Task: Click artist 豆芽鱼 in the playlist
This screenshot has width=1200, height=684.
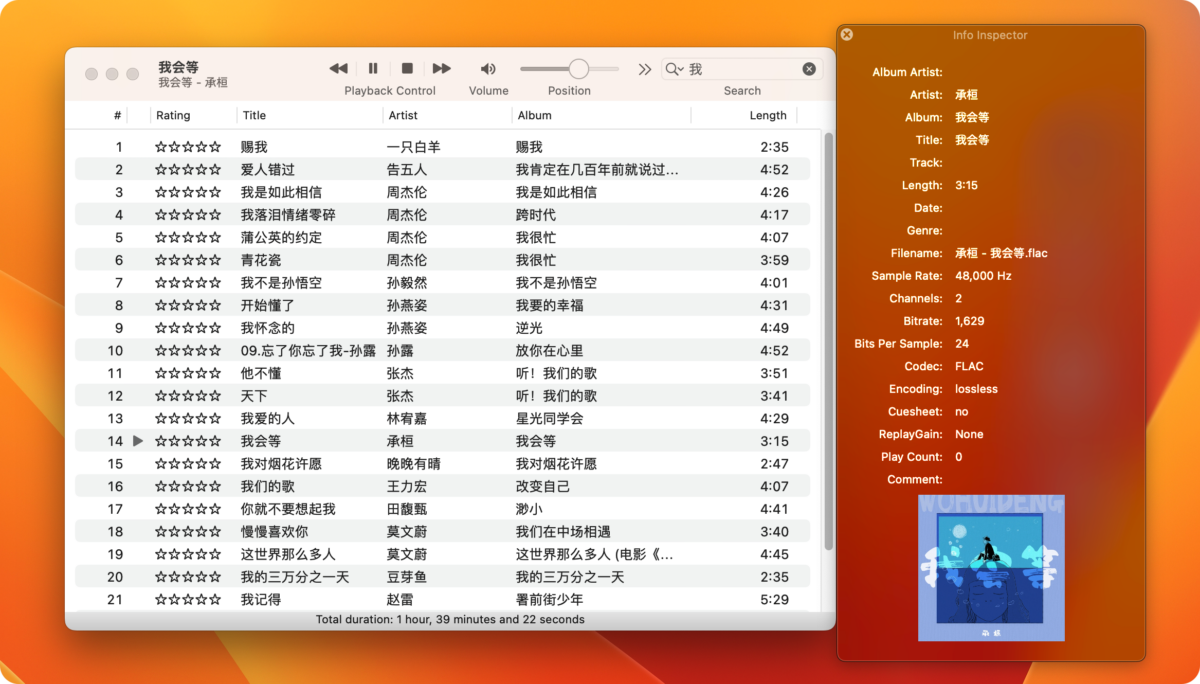Action: (407, 577)
